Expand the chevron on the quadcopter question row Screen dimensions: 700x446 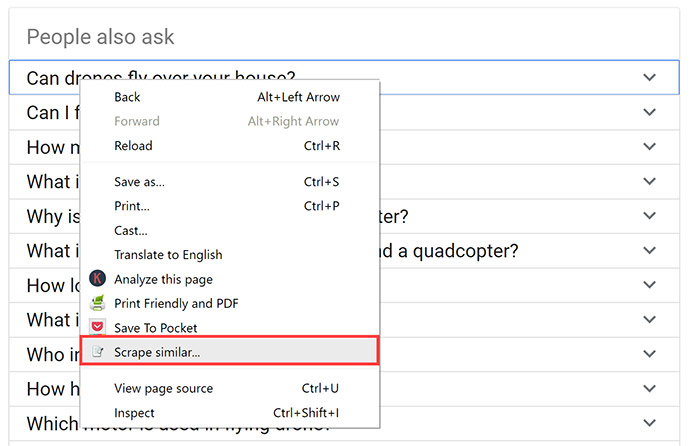[649, 250]
